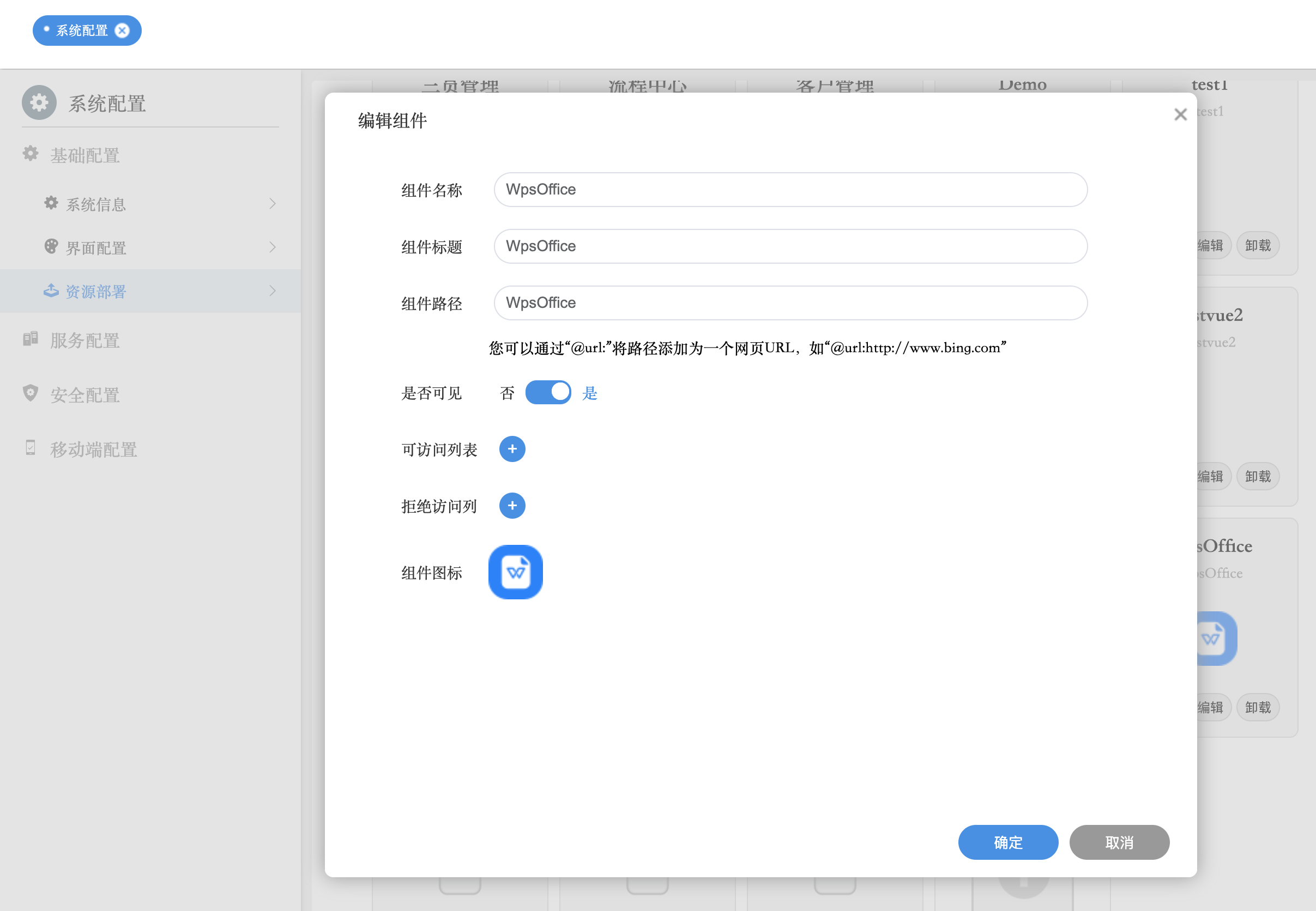Viewport: 1316px width, 911px height.
Task: Focus the 组件路径 input field
Action: click(x=790, y=303)
